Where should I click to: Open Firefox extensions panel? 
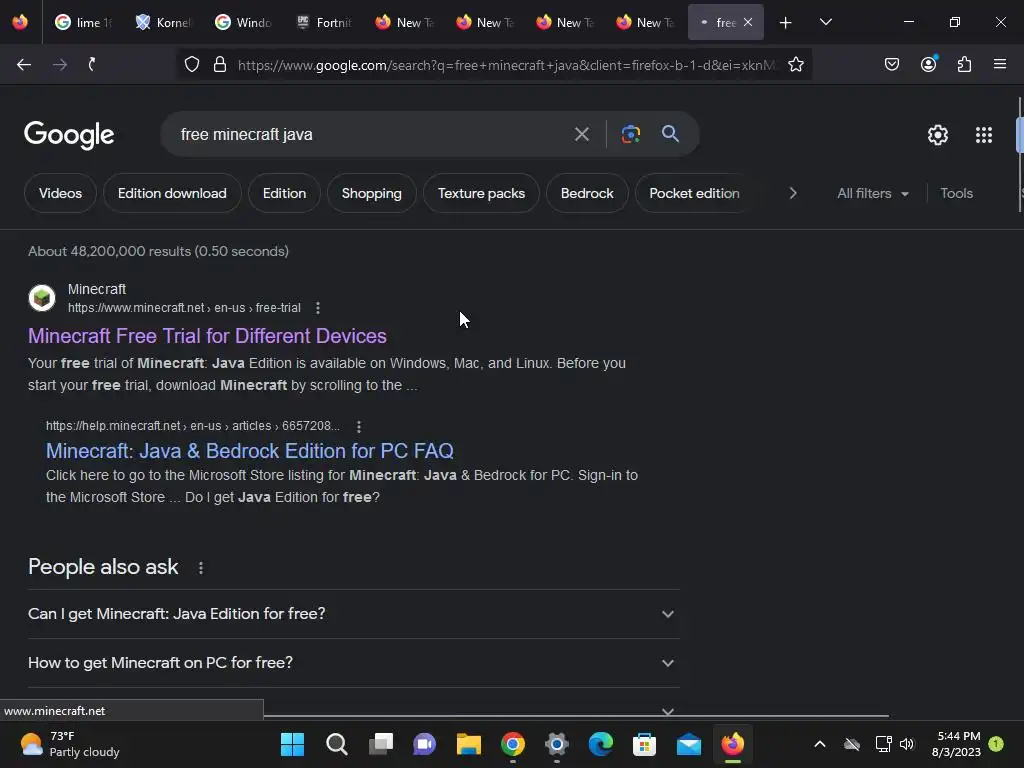click(964, 65)
